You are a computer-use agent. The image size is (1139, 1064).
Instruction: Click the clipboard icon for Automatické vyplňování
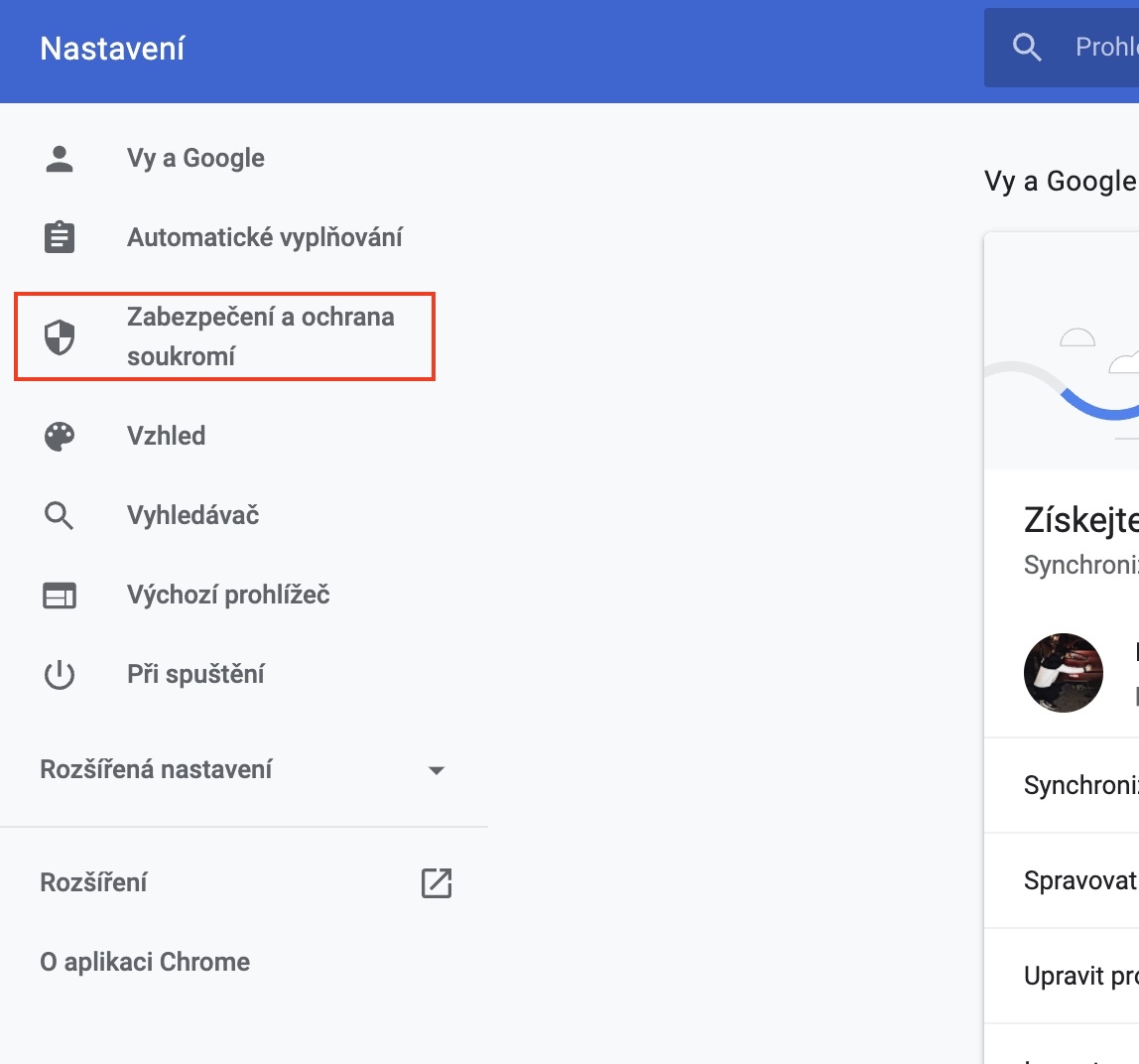(x=60, y=238)
